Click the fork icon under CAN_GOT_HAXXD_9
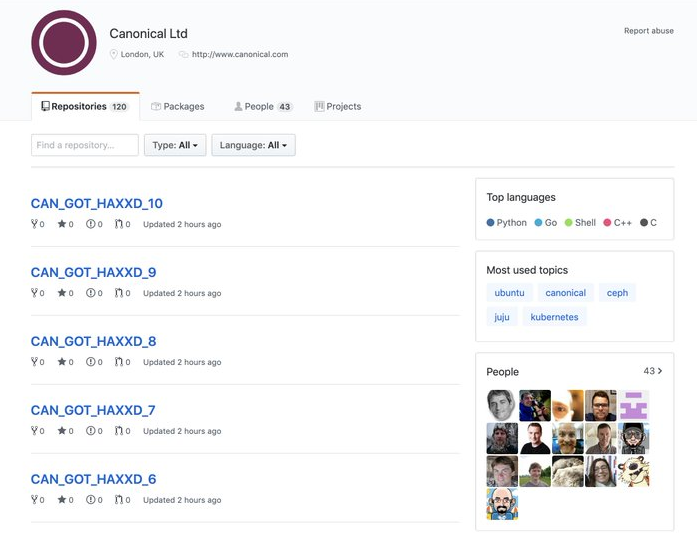This screenshot has height=536, width=697. (34, 292)
